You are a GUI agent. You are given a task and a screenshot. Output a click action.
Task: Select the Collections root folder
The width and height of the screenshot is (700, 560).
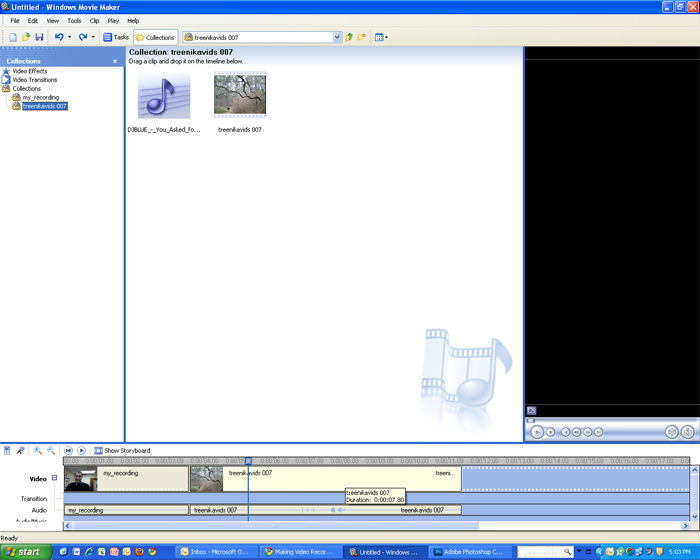(x=26, y=88)
